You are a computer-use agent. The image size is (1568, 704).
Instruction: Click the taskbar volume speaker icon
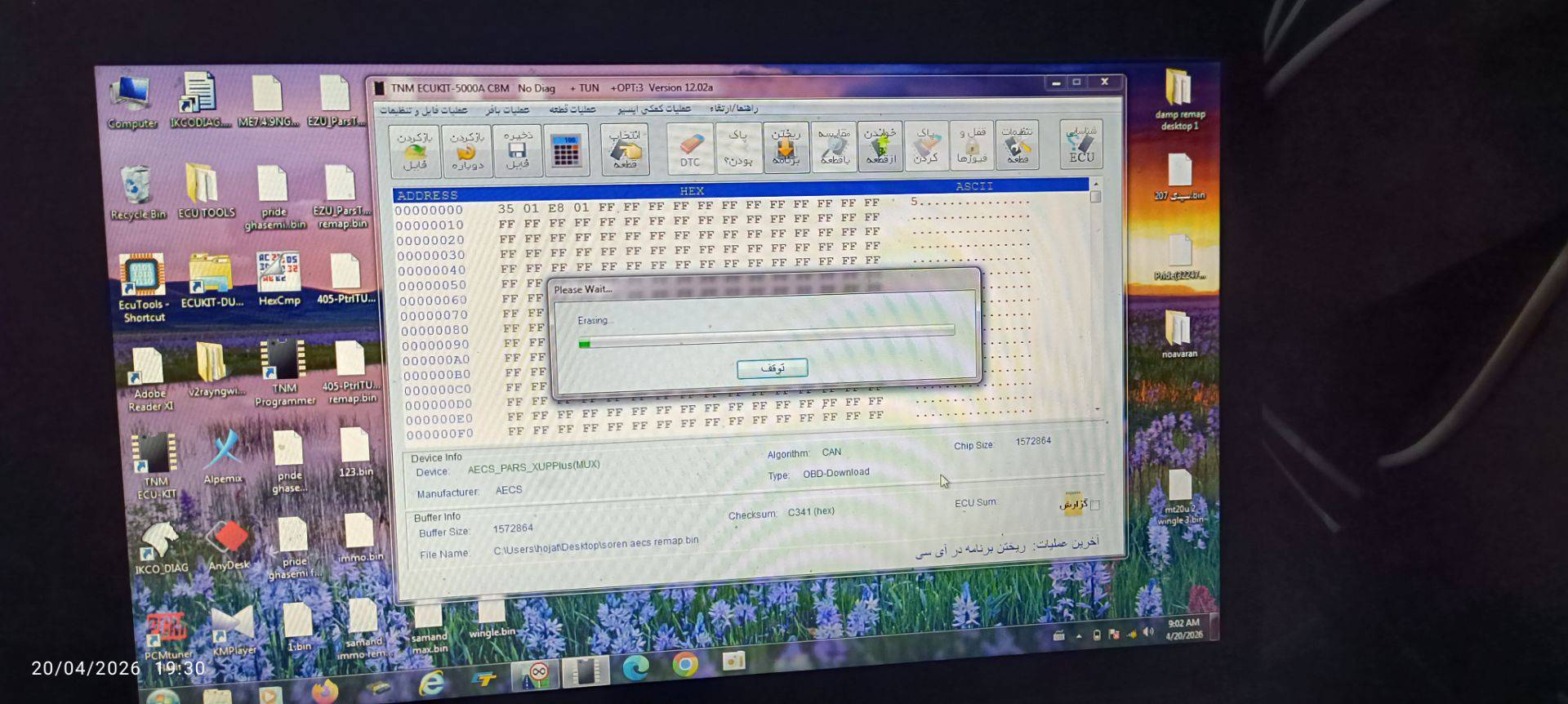pyautogui.click(x=1147, y=632)
